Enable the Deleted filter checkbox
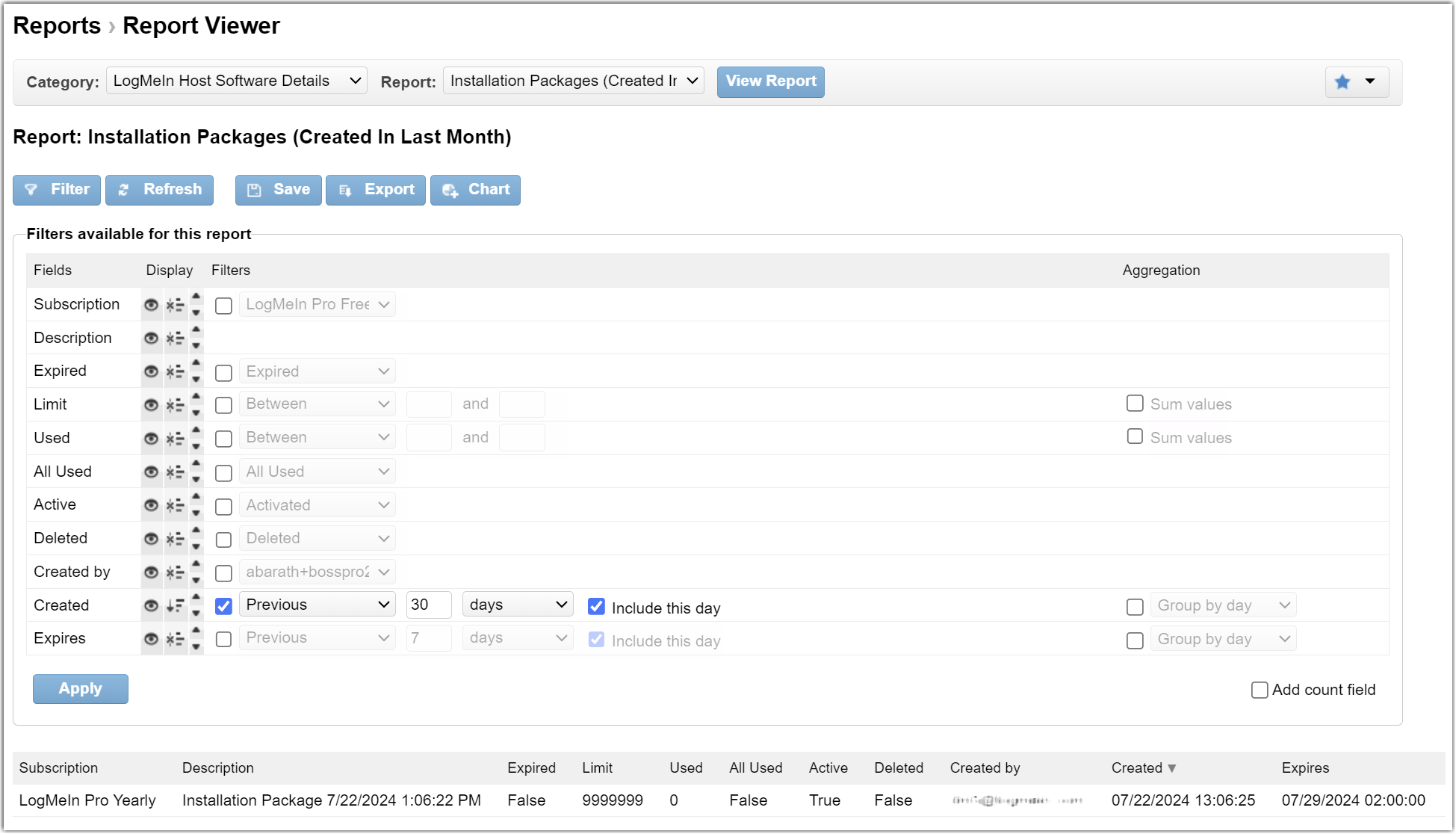 click(x=223, y=540)
